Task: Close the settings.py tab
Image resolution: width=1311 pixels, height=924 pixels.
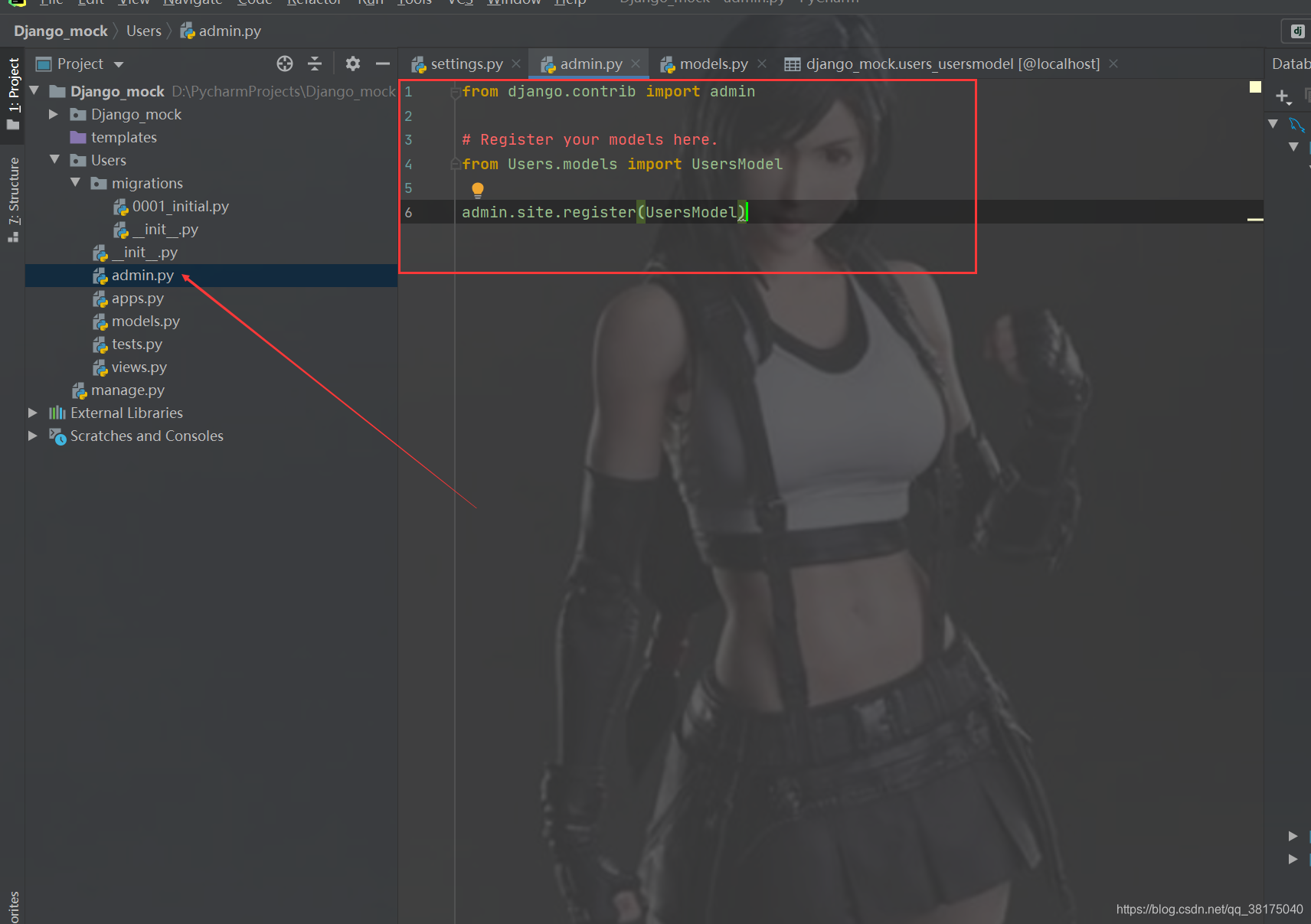Action: tap(516, 64)
